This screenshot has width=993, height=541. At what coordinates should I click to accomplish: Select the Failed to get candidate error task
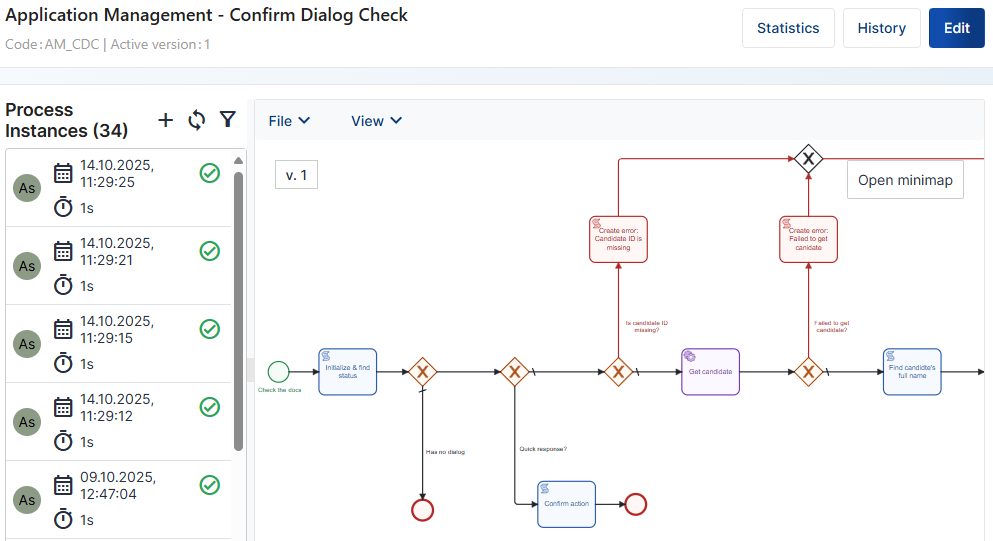[808, 240]
